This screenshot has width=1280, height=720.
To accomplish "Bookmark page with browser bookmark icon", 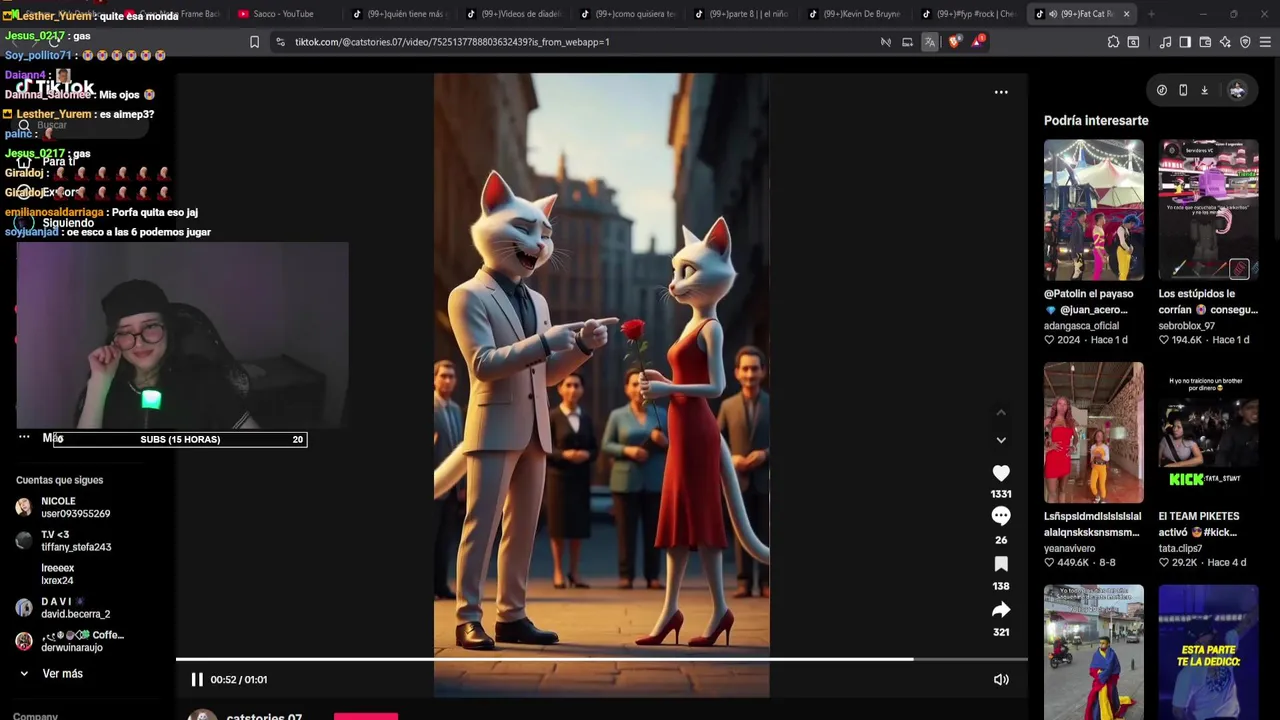I will point(254,42).
